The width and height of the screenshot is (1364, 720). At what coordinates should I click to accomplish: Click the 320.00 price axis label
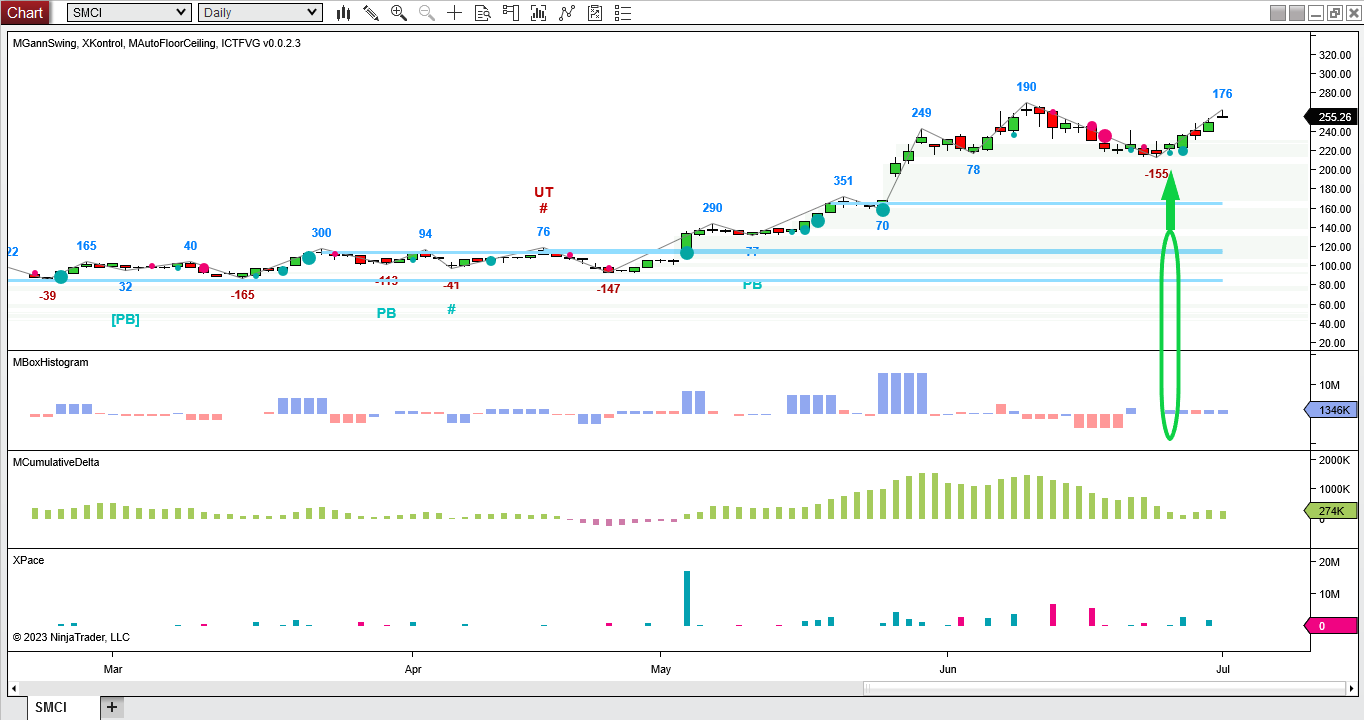tap(1334, 55)
